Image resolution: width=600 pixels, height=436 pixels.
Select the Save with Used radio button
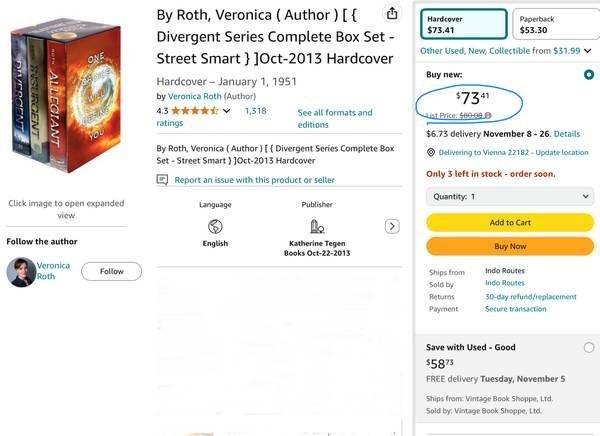point(588,347)
